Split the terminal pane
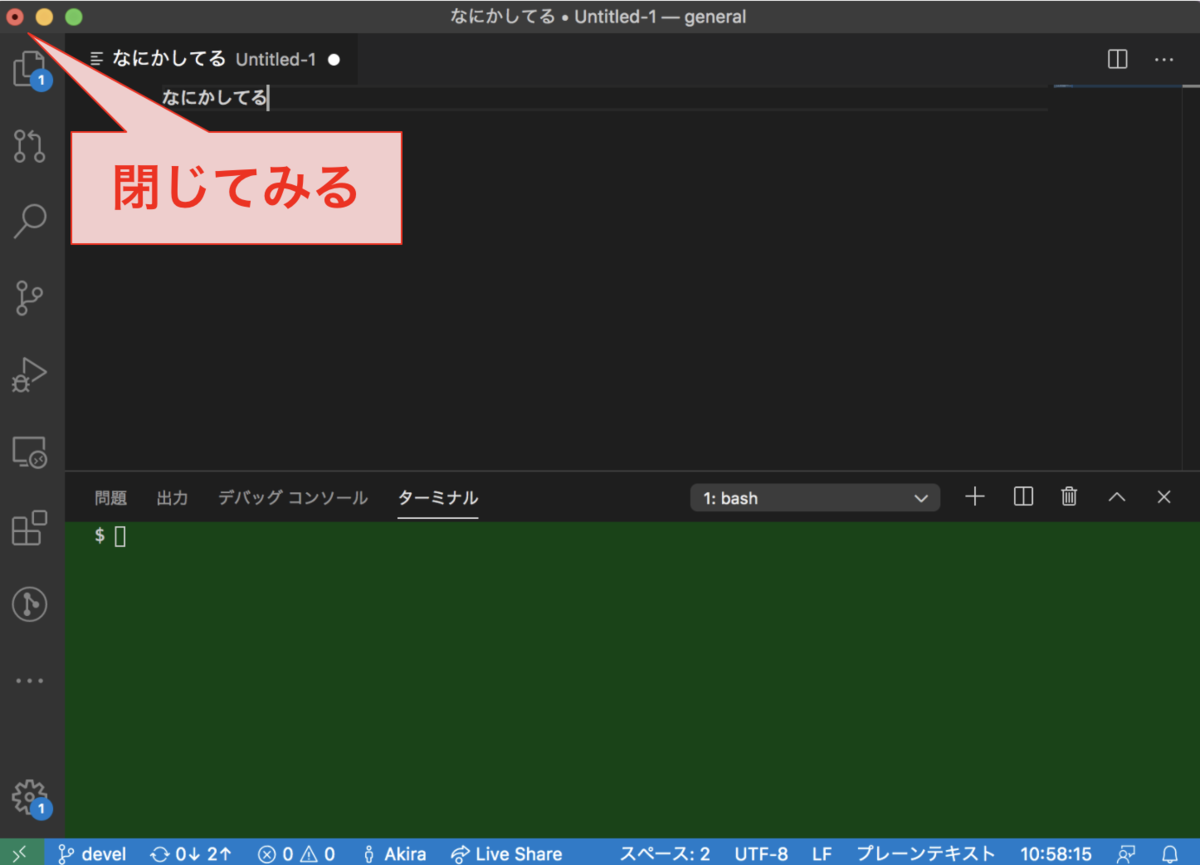Screen dimensions: 1200x865 click(1023, 497)
